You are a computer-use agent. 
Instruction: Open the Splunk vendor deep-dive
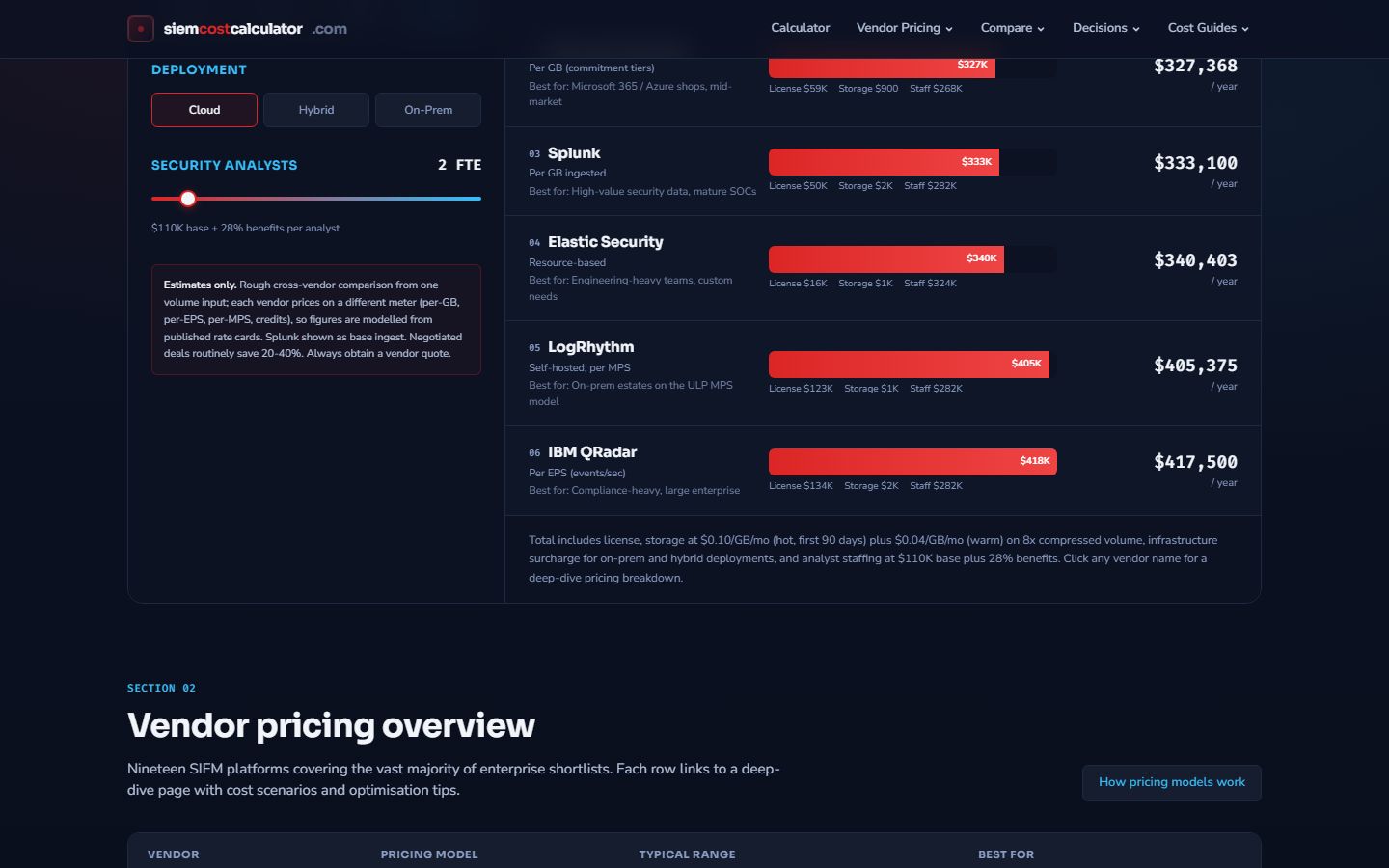pyautogui.click(x=574, y=153)
